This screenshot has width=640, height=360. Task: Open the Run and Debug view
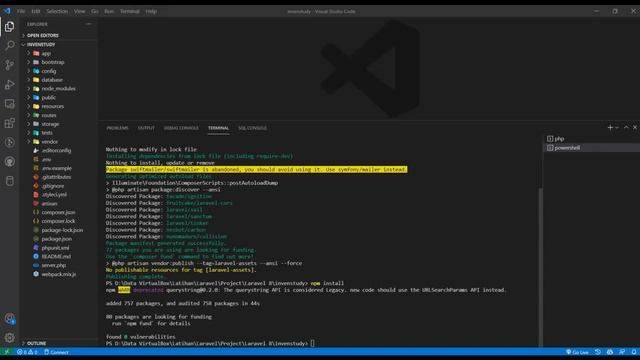tap(9, 84)
